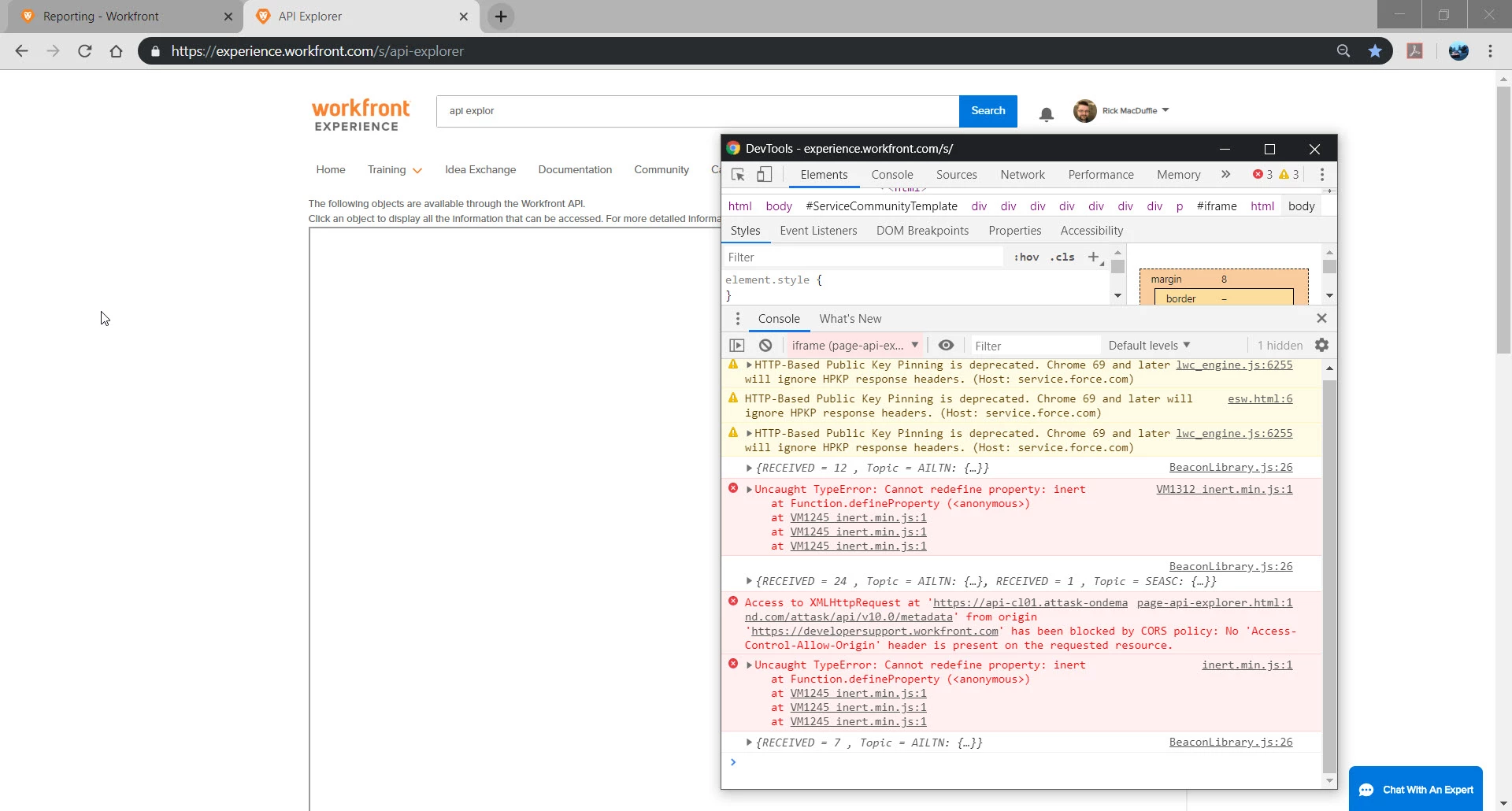Click the Styles Filter input field
The width and height of the screenshot is (1512, 811).
(x=862, y=257)
